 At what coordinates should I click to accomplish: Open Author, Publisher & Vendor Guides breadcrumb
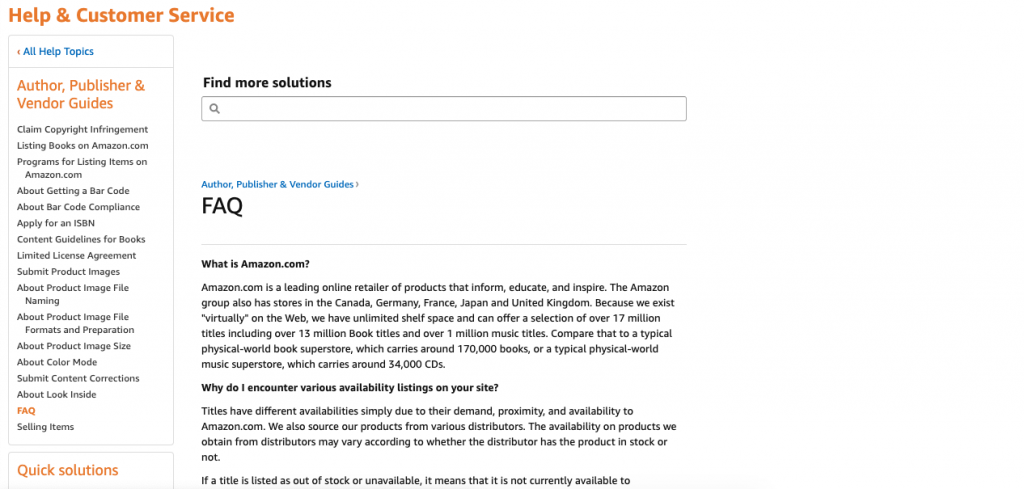[x=277, y=184]
